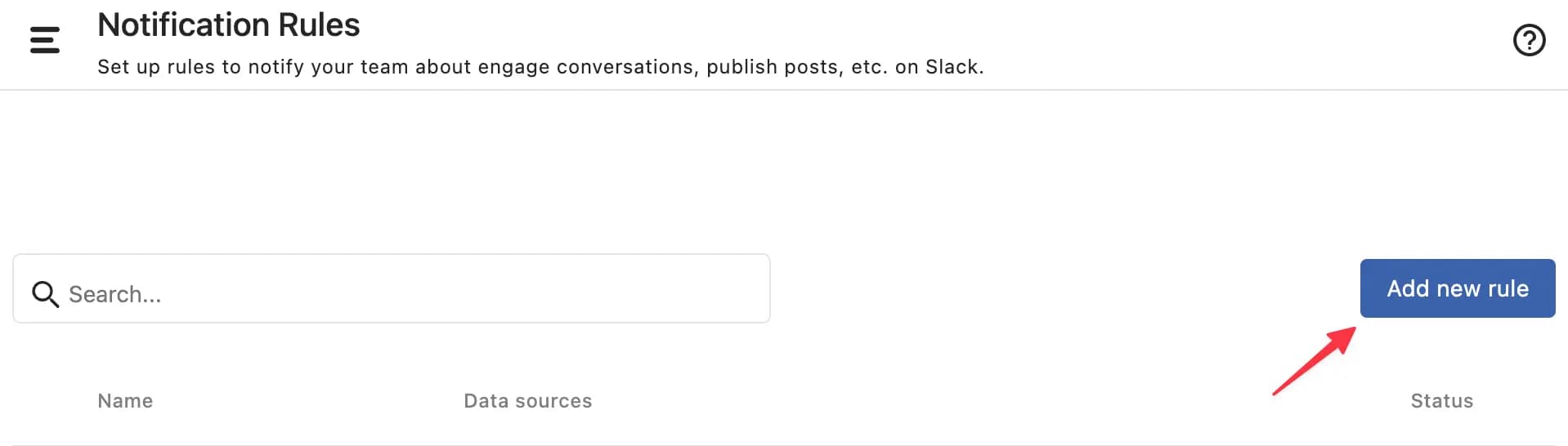The image size is (1568, 446).
Task: Create a rule via Add new rule
Action: (x=1457, y=288)
